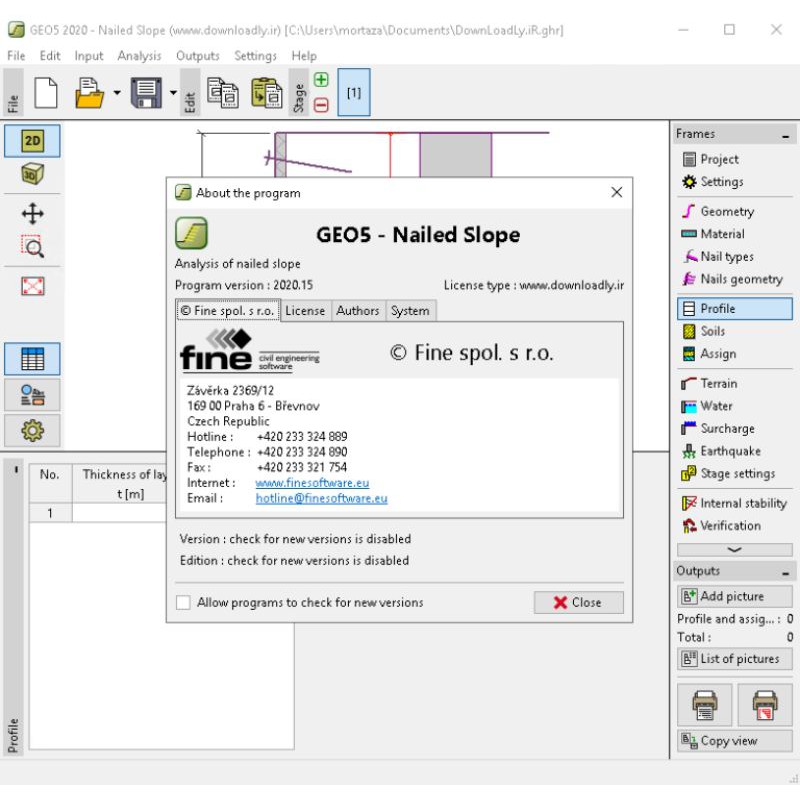
Task: Select construction stage [1]
Action: coord(354,92)
